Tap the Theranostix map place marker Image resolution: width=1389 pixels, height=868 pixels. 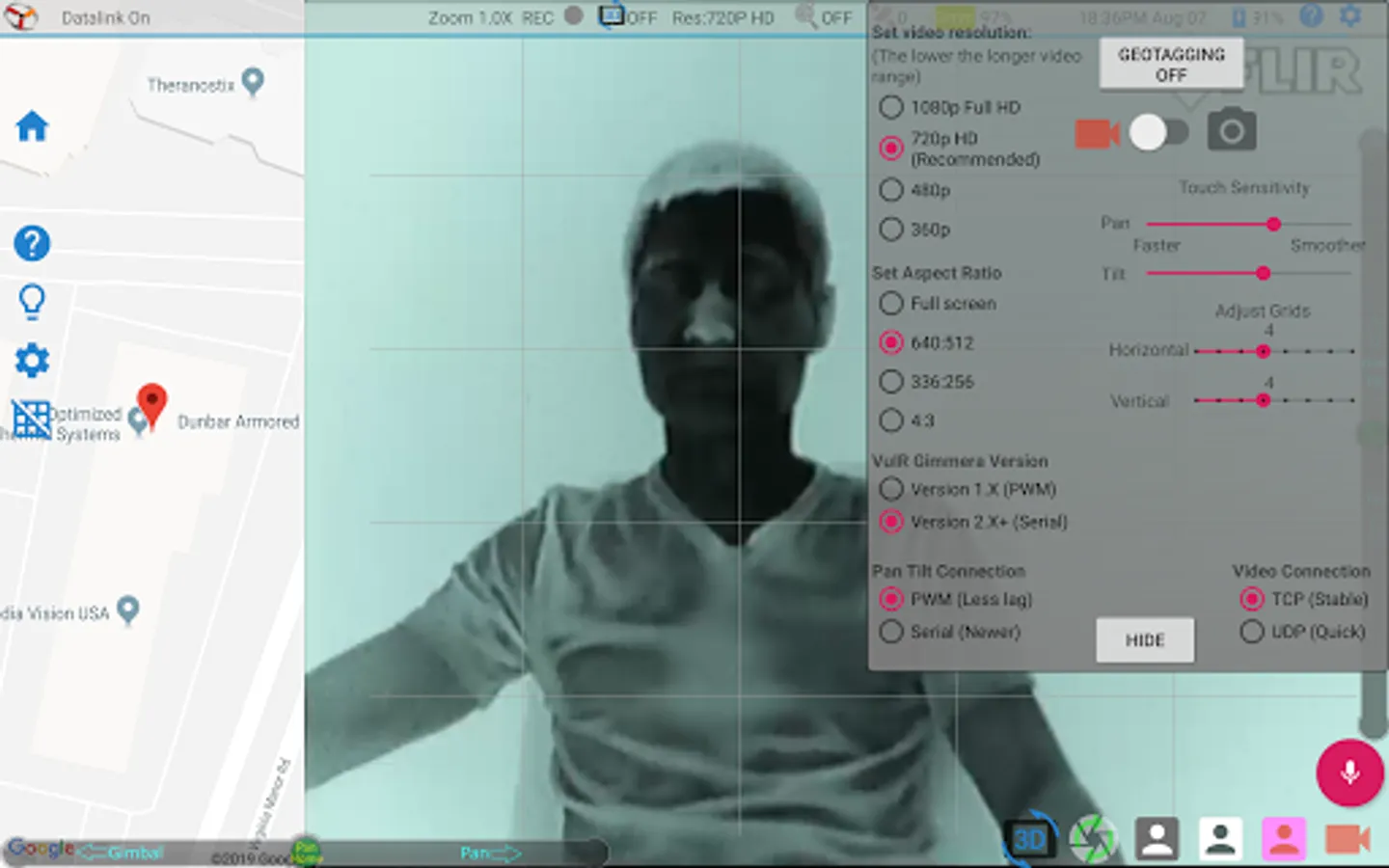pos(253,83)
